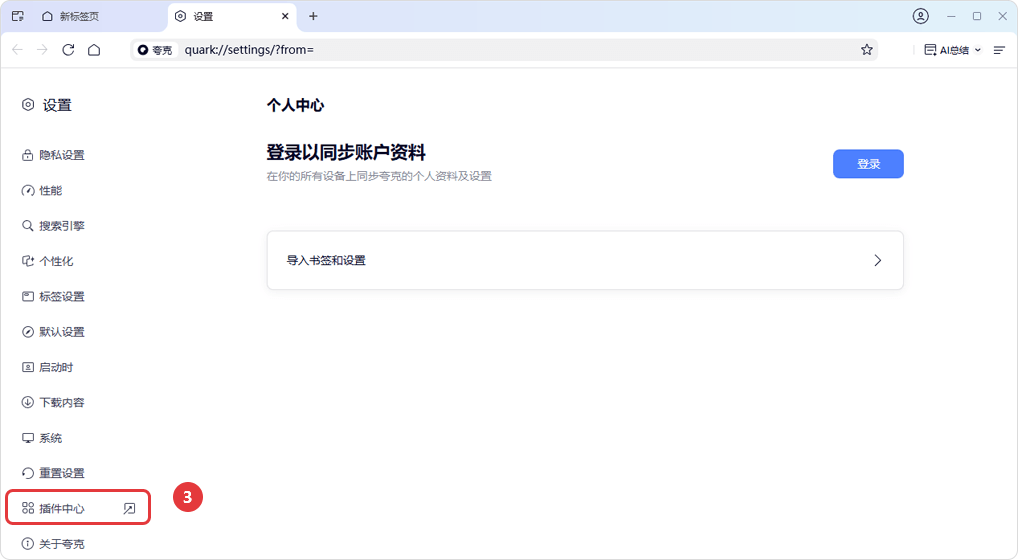Image resolution: width=1018 pixels, height=560 pixels.
Task: Click the reload page icon
Action: pos(68,50)
